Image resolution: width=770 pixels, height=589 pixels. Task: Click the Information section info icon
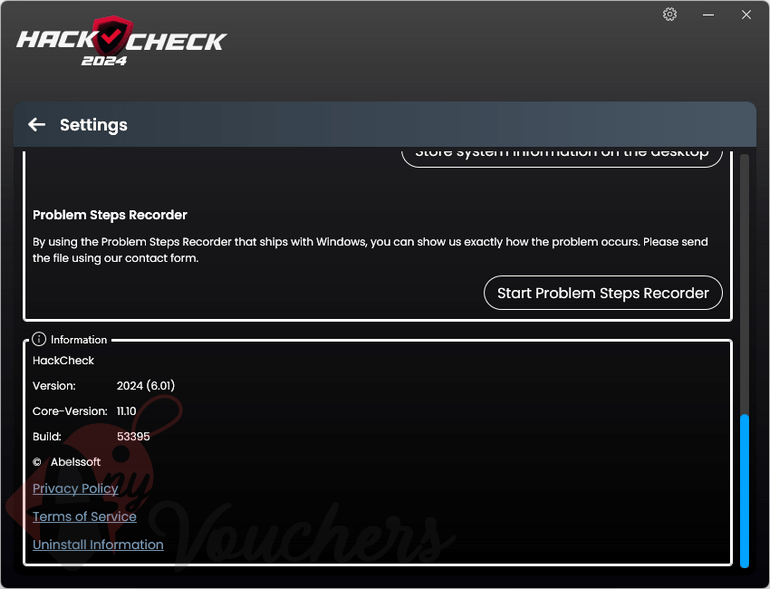pos(39,339)
